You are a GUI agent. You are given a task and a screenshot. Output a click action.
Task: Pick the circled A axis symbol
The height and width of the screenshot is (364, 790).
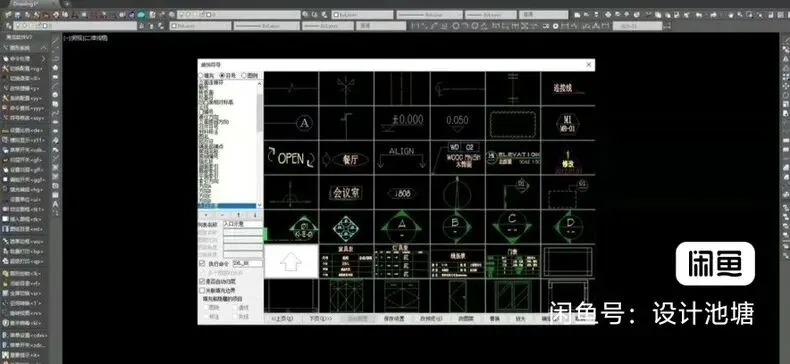[291, 123]
